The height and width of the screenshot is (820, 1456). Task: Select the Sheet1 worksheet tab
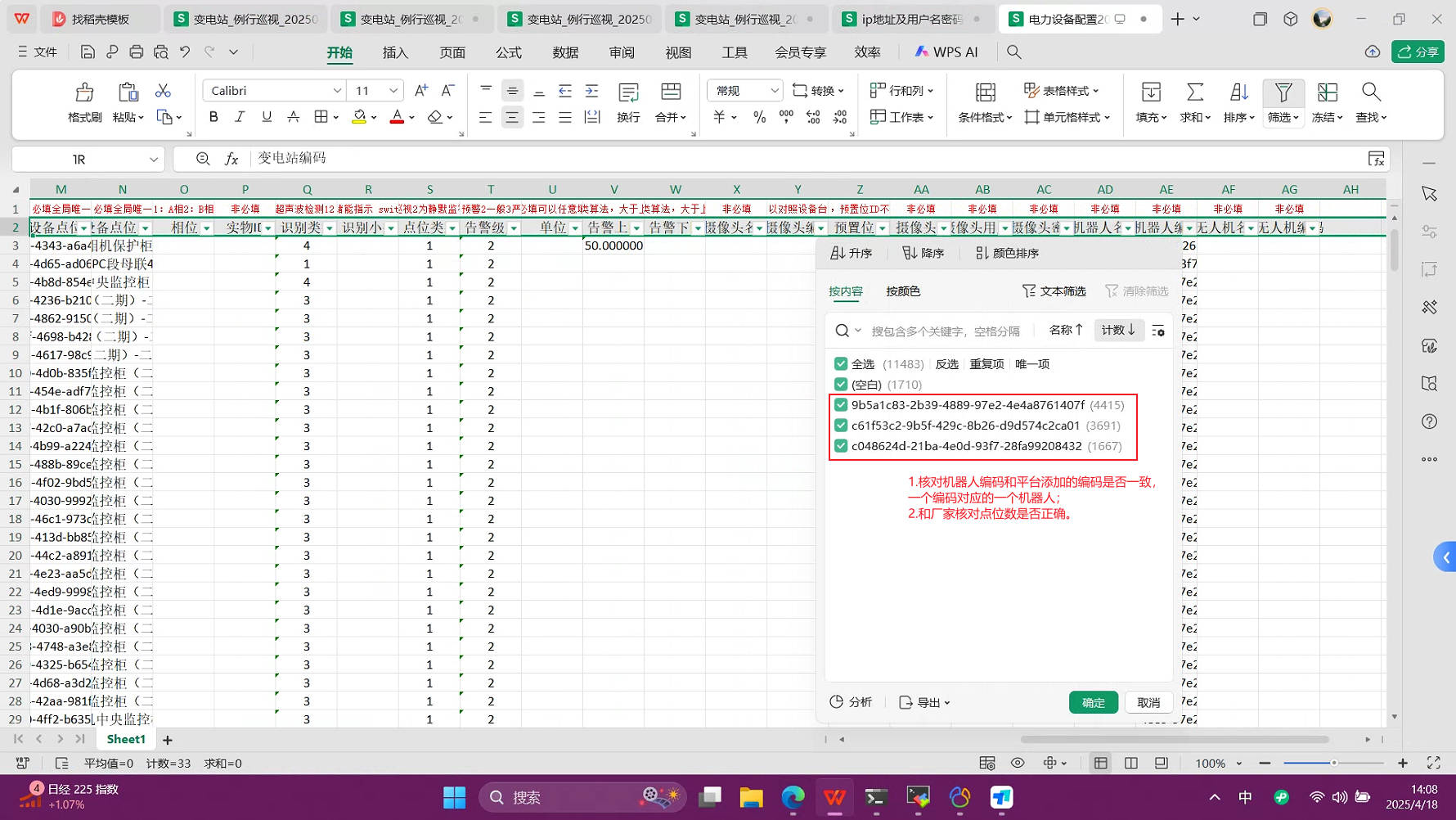click(126, 739)
